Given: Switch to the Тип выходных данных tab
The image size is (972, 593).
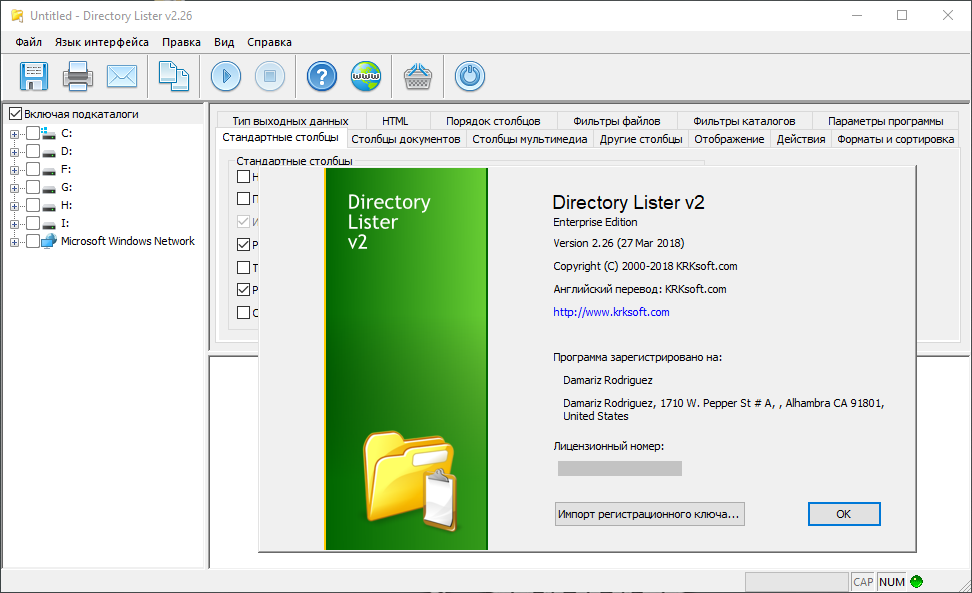Looking at the screenshot, I should point(290,121).
